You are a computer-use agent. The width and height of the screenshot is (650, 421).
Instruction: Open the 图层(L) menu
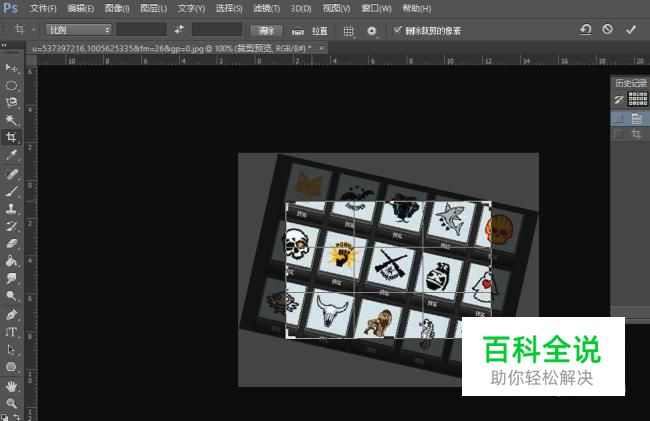pyautogui.click(x=153, y=9)
